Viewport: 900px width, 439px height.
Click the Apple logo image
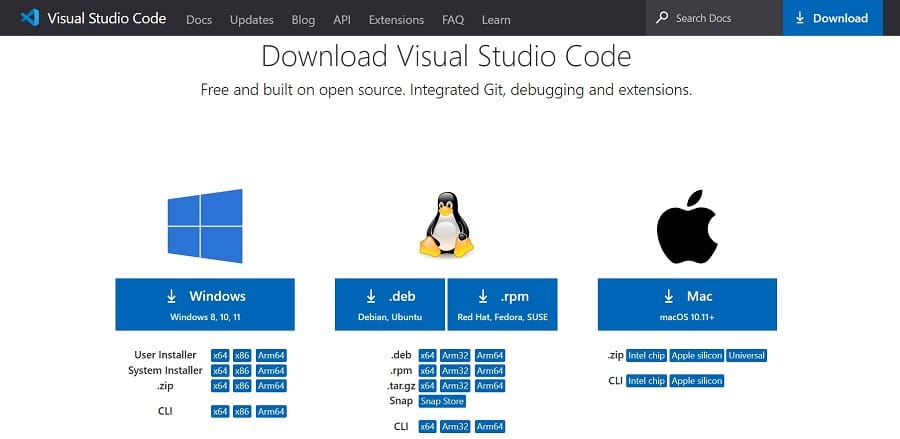pos(687,226)
